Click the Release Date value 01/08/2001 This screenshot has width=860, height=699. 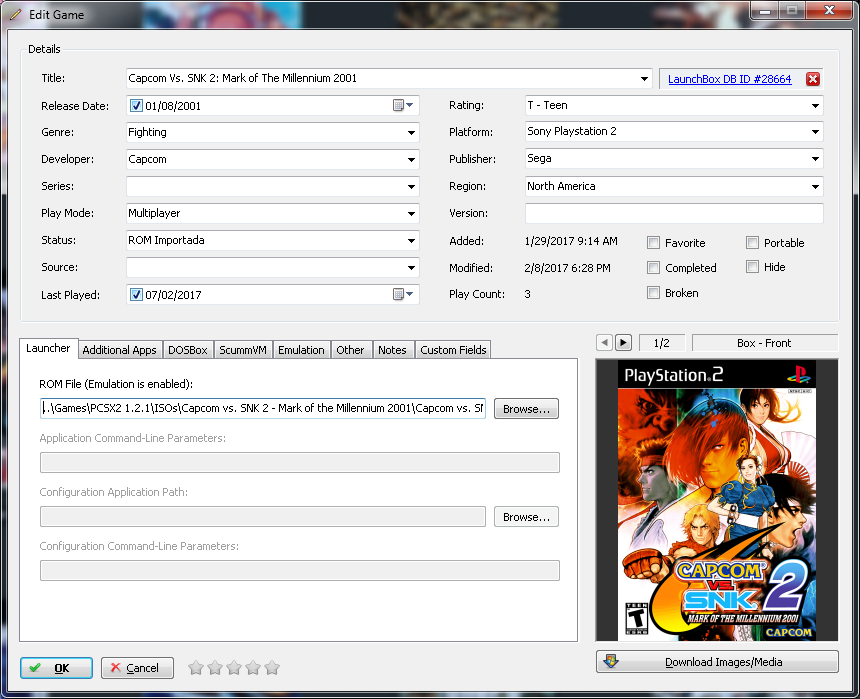(173, 106)
